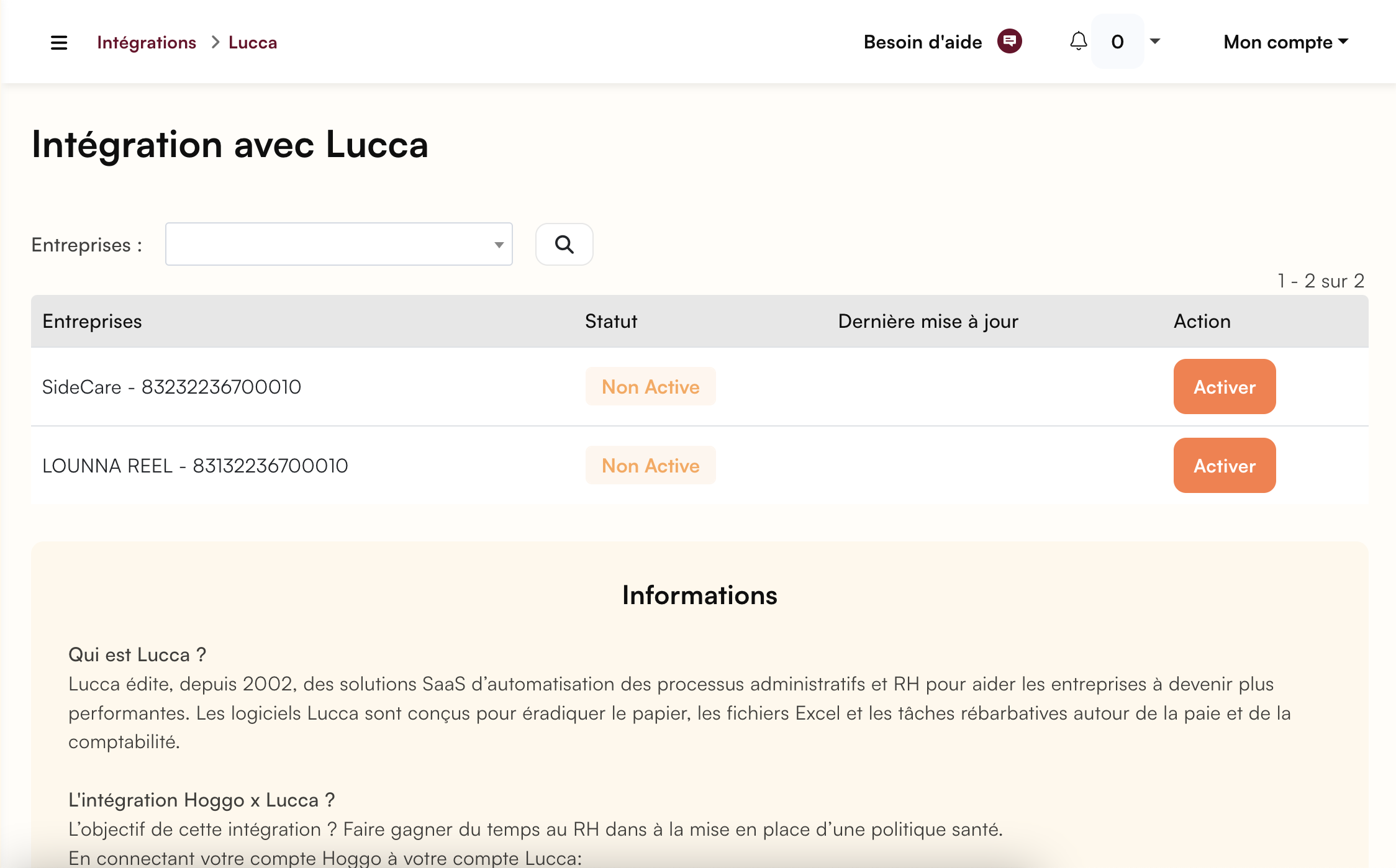This screenshot has height=868, width=1396.
Task: Expand the notifications dropdown arrow
Action: pyautogui.click(x=1155, y=42)
